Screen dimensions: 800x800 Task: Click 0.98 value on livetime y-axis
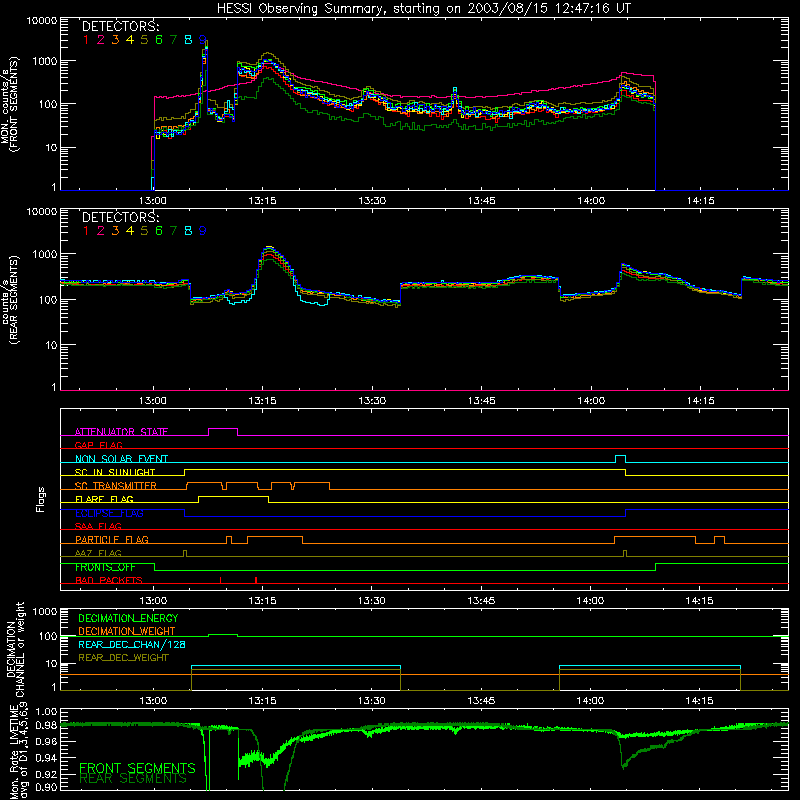(47, 725)
